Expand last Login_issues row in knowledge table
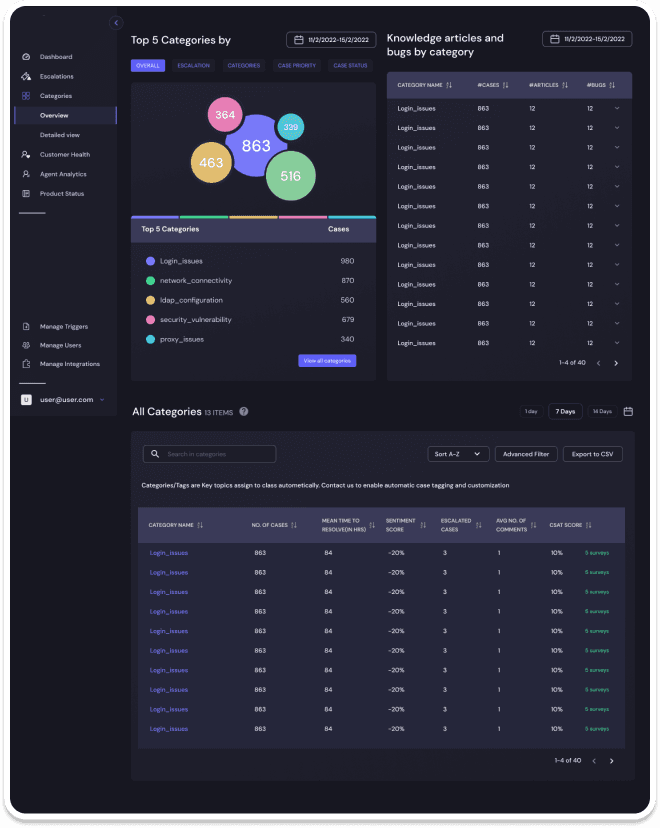The width and height of the screenshot is (660, 828). [x=617, y=343]
